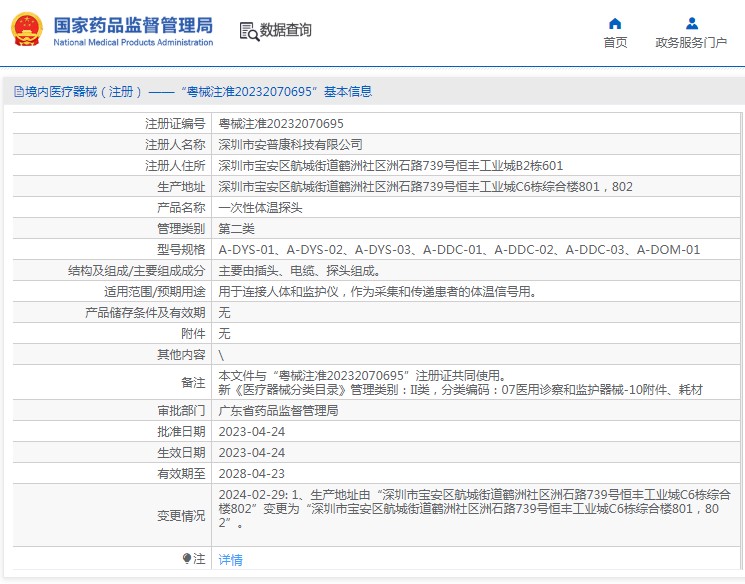
Task: Select 广东省药品监督管理局 value
Action: 278,411
